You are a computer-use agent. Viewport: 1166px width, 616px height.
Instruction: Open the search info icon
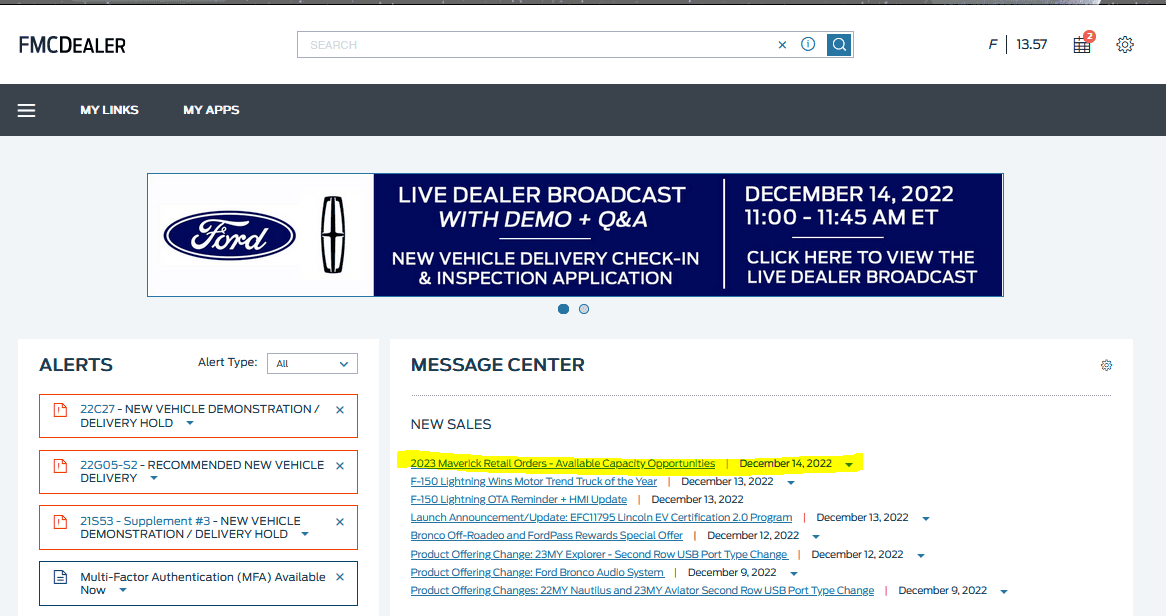(808, 45)
